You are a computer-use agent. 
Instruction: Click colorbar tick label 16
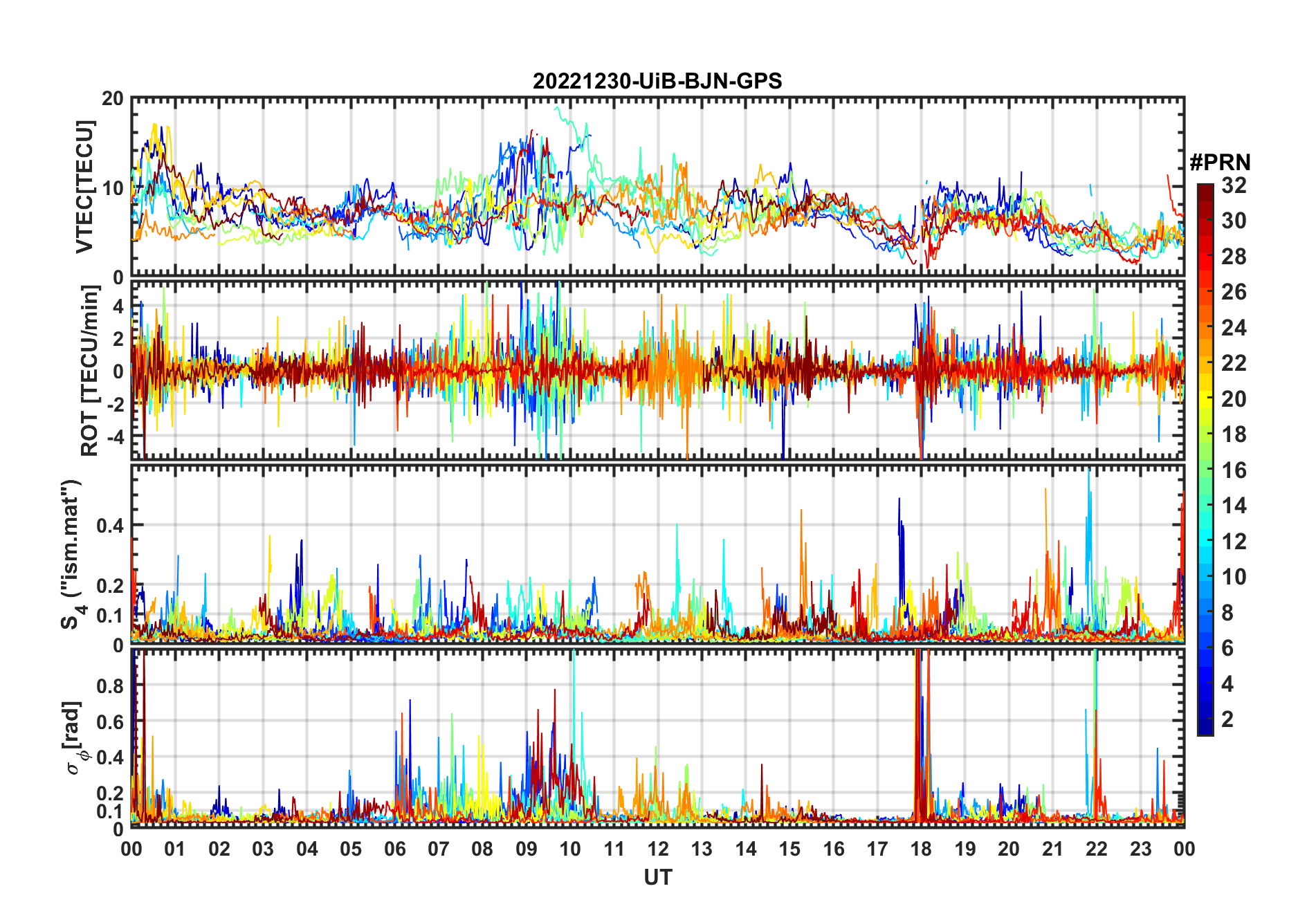coord(1234,470)
